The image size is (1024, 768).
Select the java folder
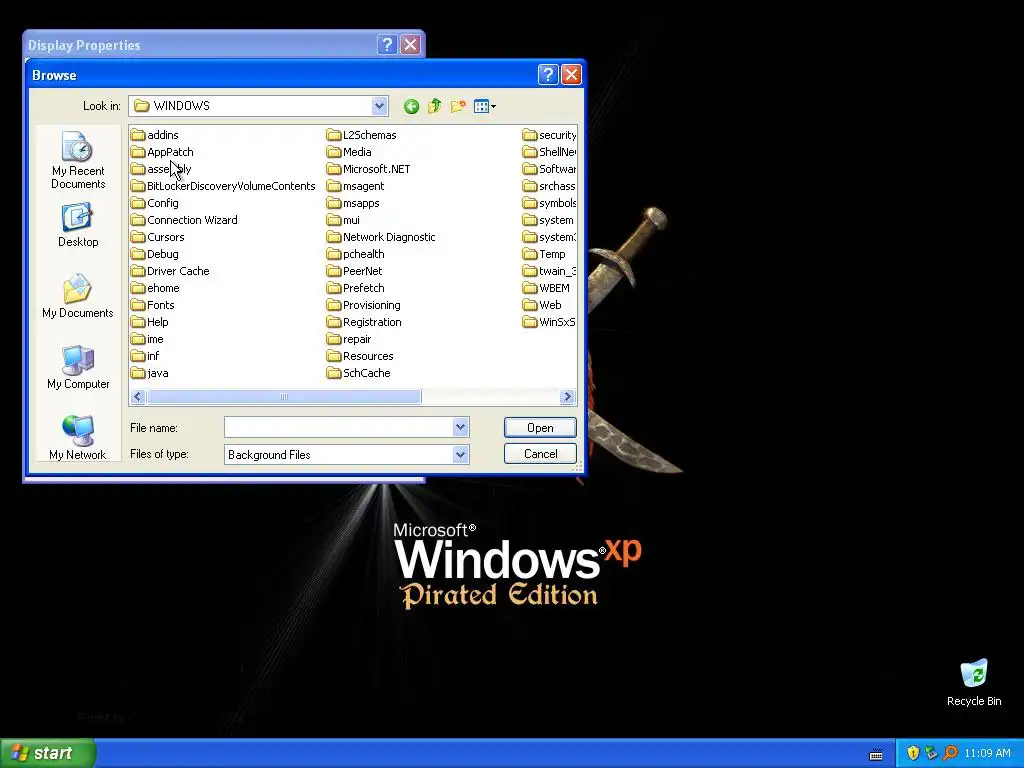[x=150, y=373]
